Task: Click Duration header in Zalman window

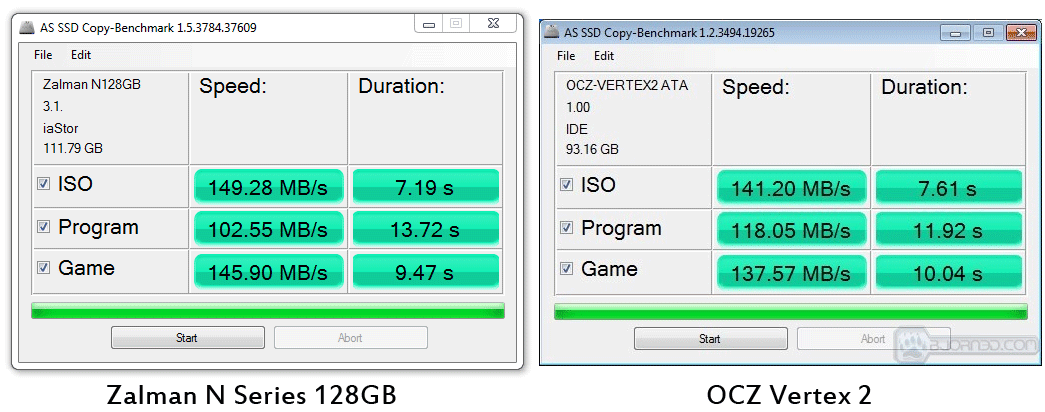Action: coord(401,86)
